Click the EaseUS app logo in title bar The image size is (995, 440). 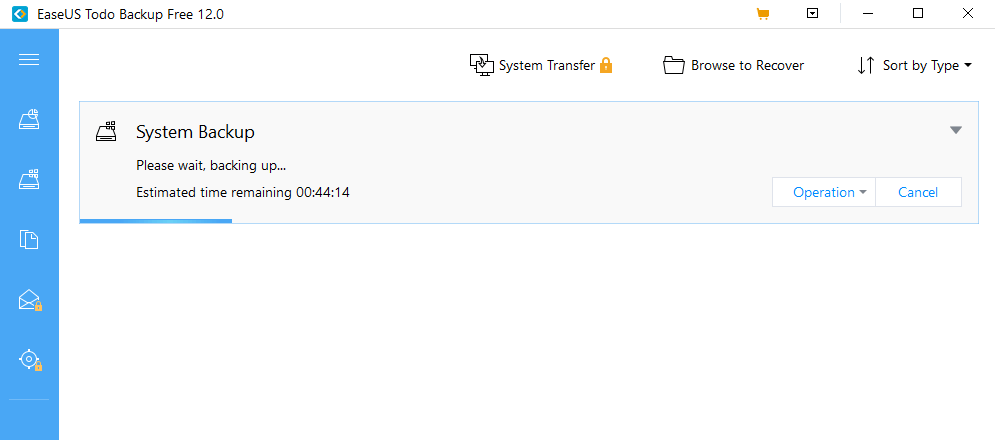(x=13, y=14)
